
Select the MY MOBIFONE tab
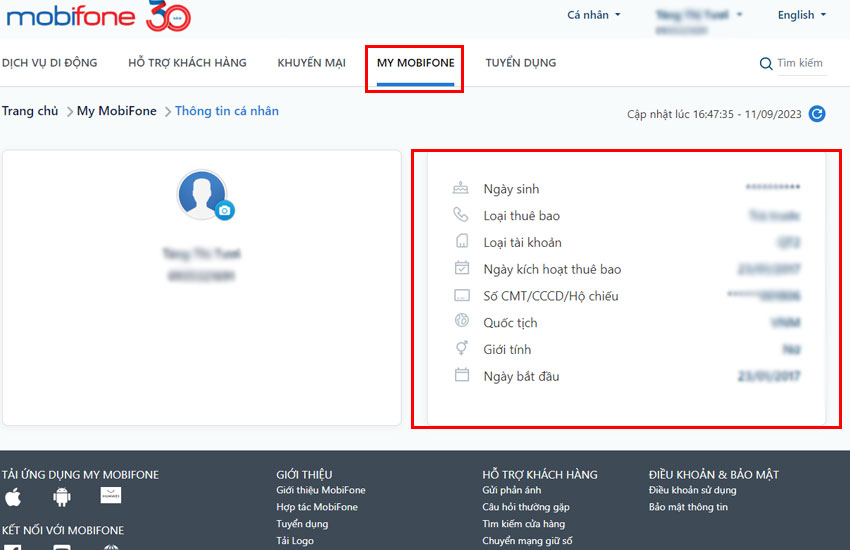coord(415,63)
